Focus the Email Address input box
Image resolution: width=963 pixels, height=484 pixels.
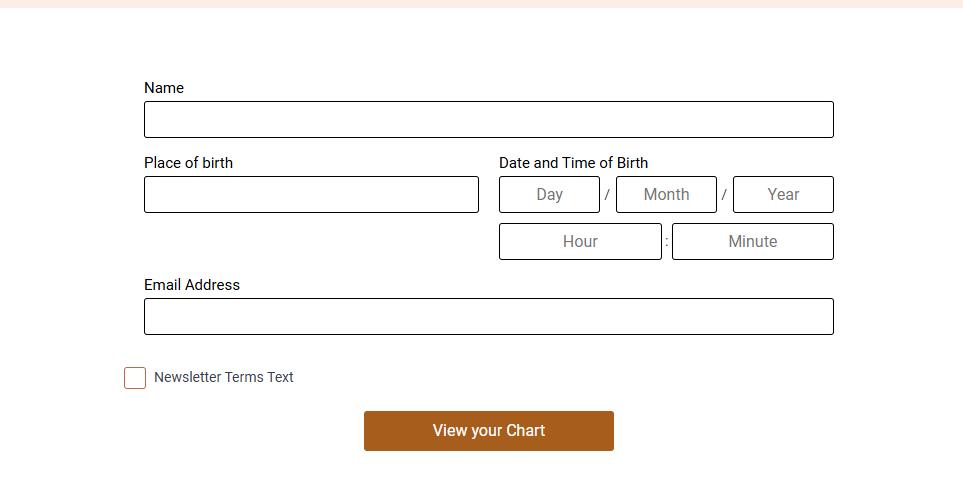[488, 317]
